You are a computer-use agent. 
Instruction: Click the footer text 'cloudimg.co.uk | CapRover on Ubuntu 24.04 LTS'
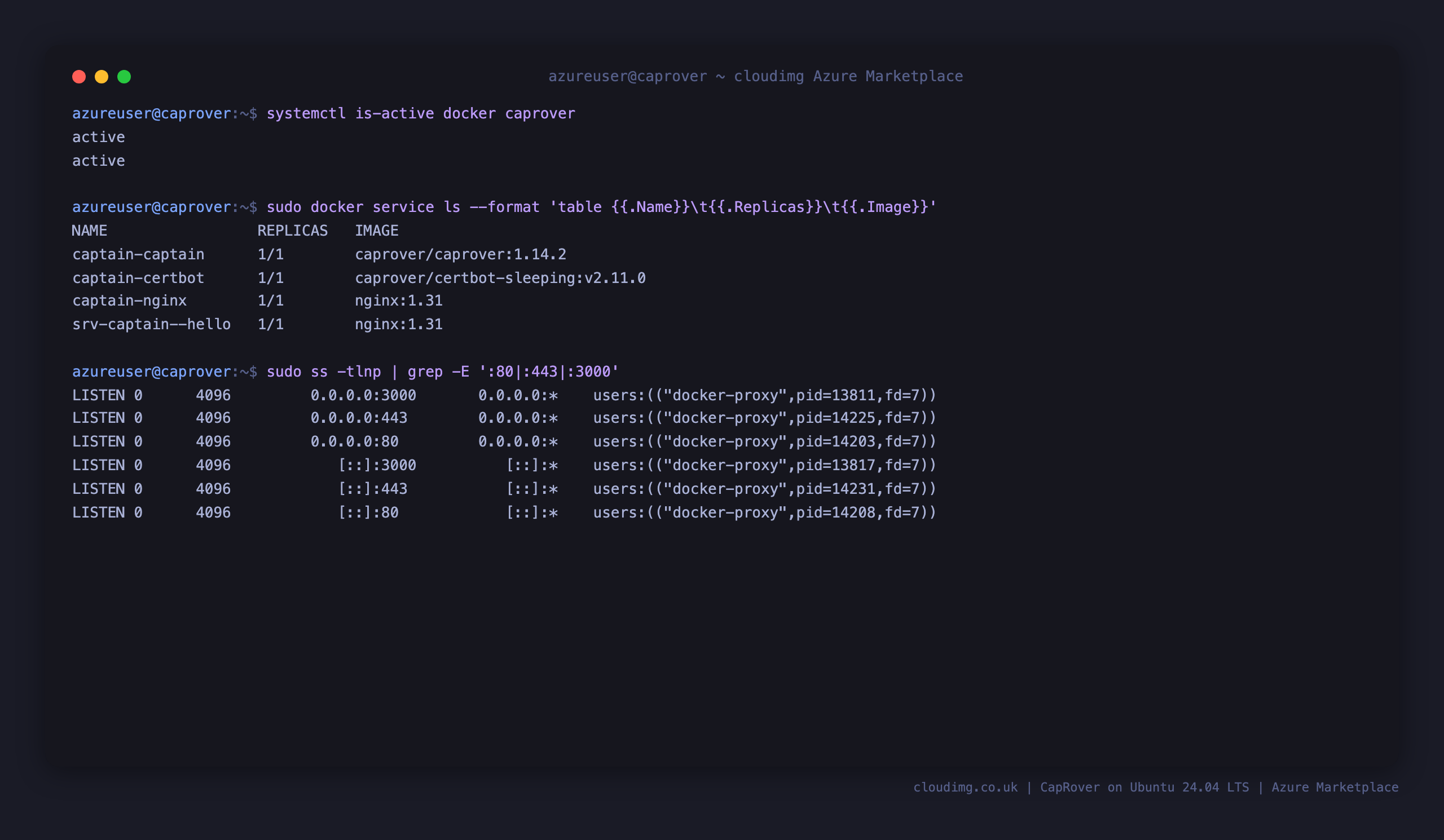click(x=1081, y=788)
